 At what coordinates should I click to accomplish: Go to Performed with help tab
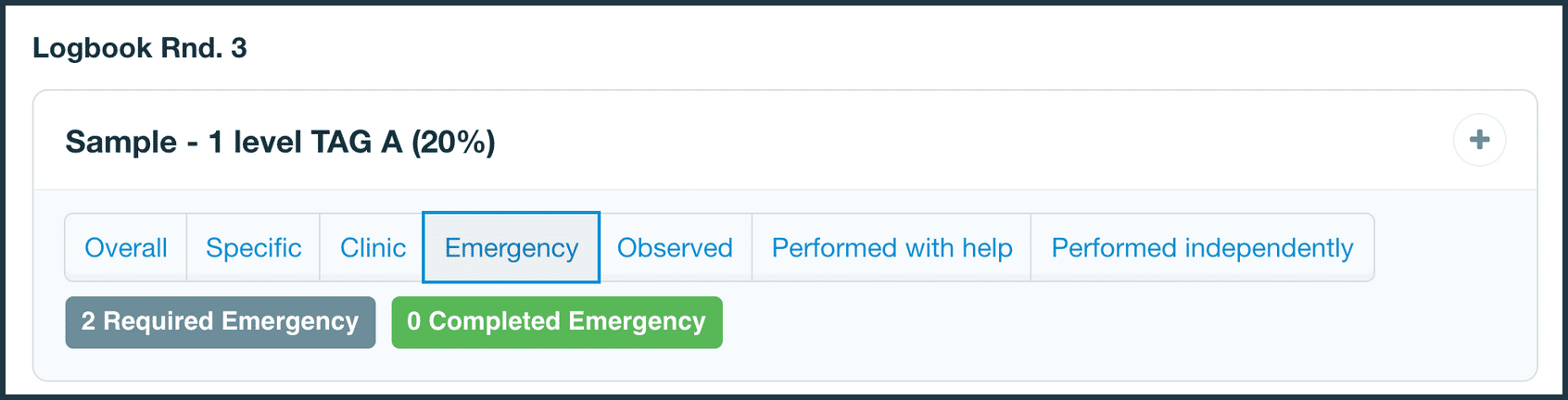891,248
